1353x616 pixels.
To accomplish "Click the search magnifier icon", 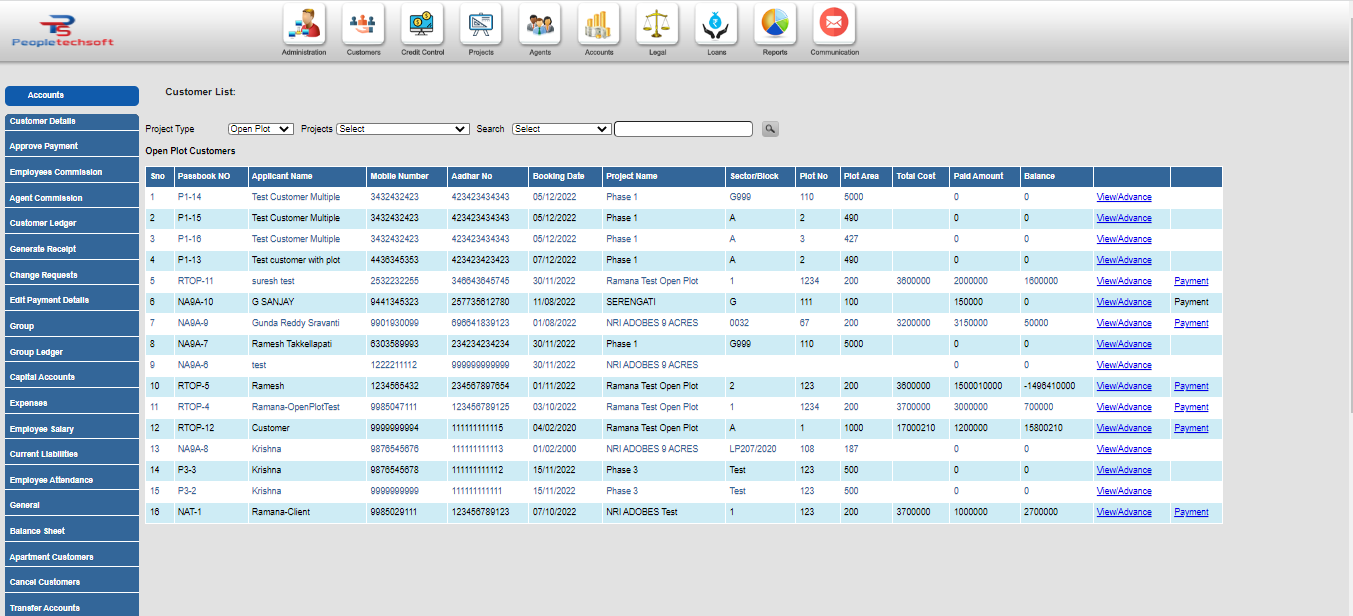I will point(770,128).
